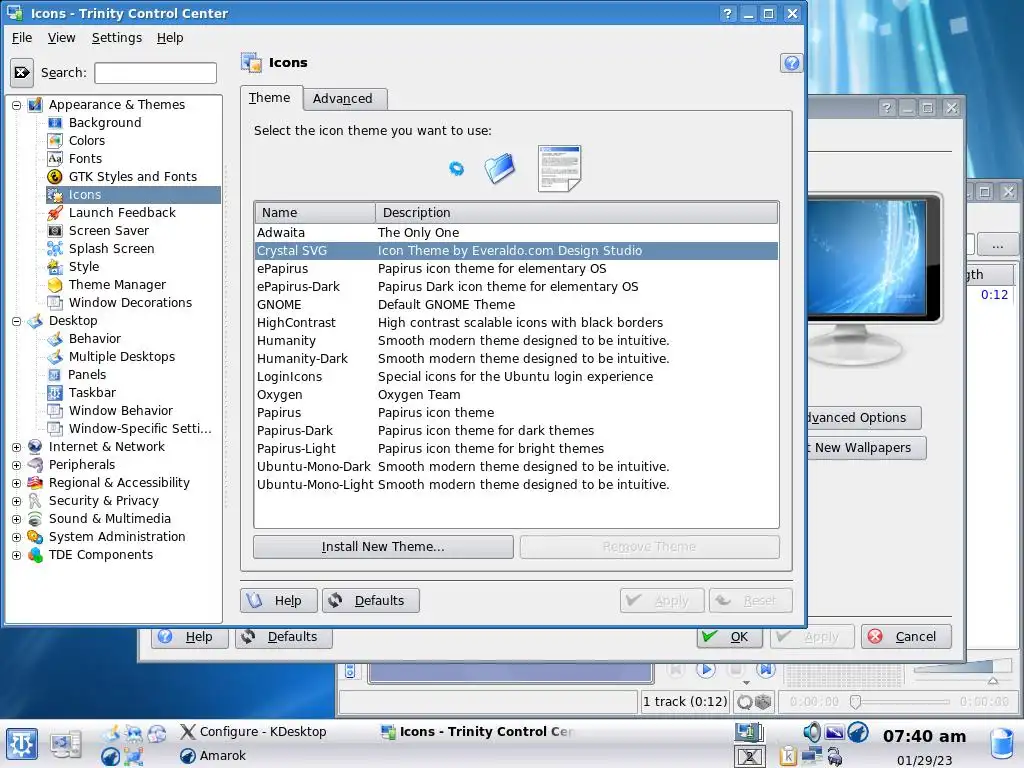Open the View menu
1024x768 pixels.
coord(61,38)
